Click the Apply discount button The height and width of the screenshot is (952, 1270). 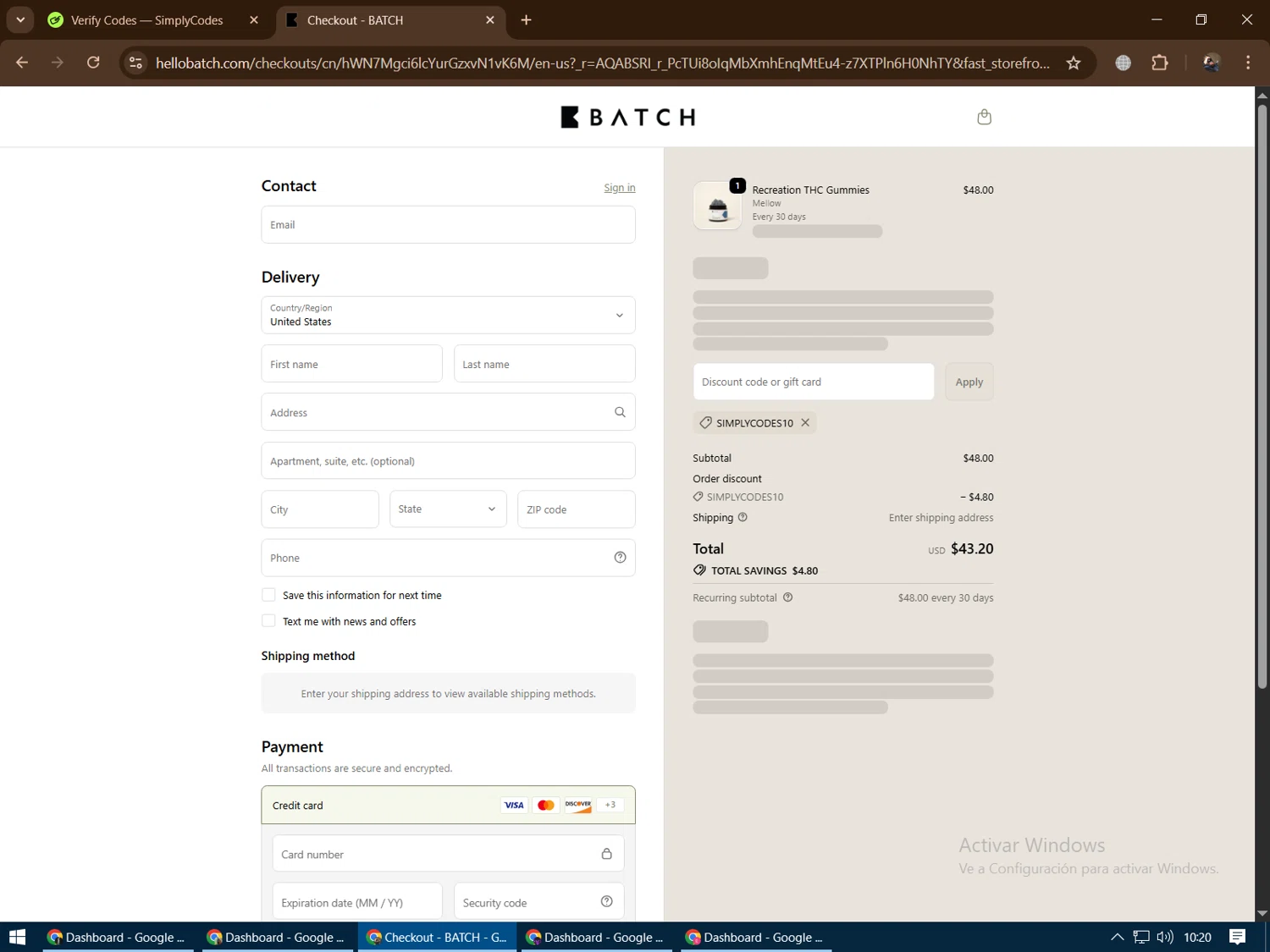pos(969,382)
